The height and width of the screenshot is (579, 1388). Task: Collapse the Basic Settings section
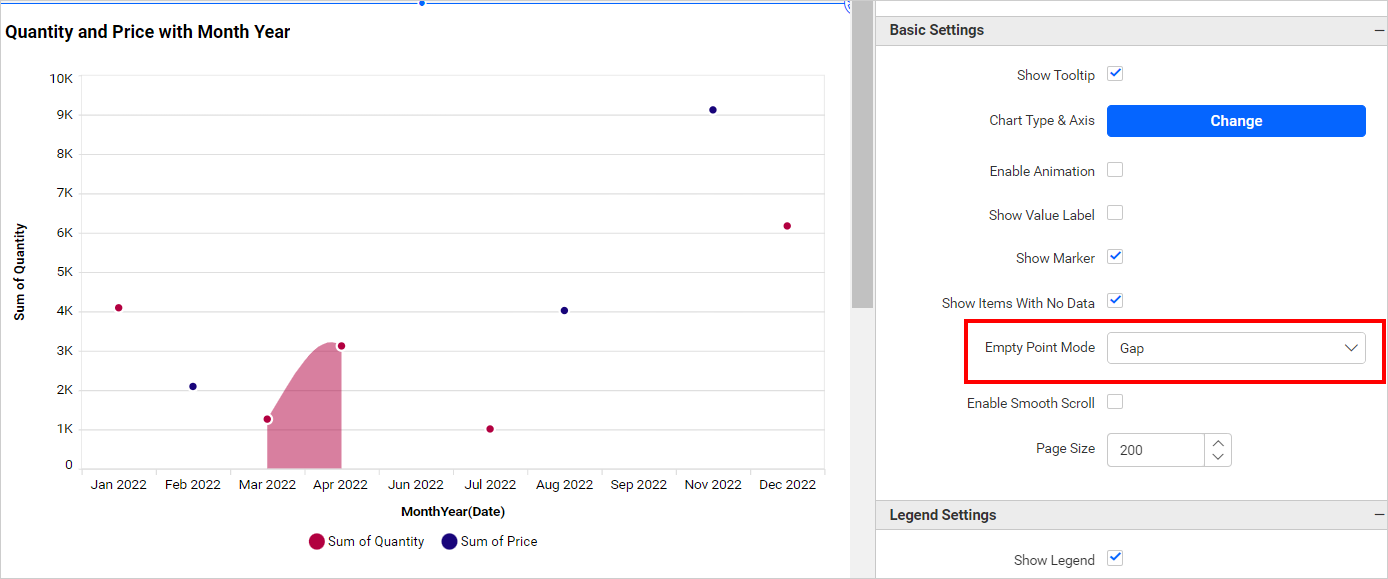click(1379, 31)
